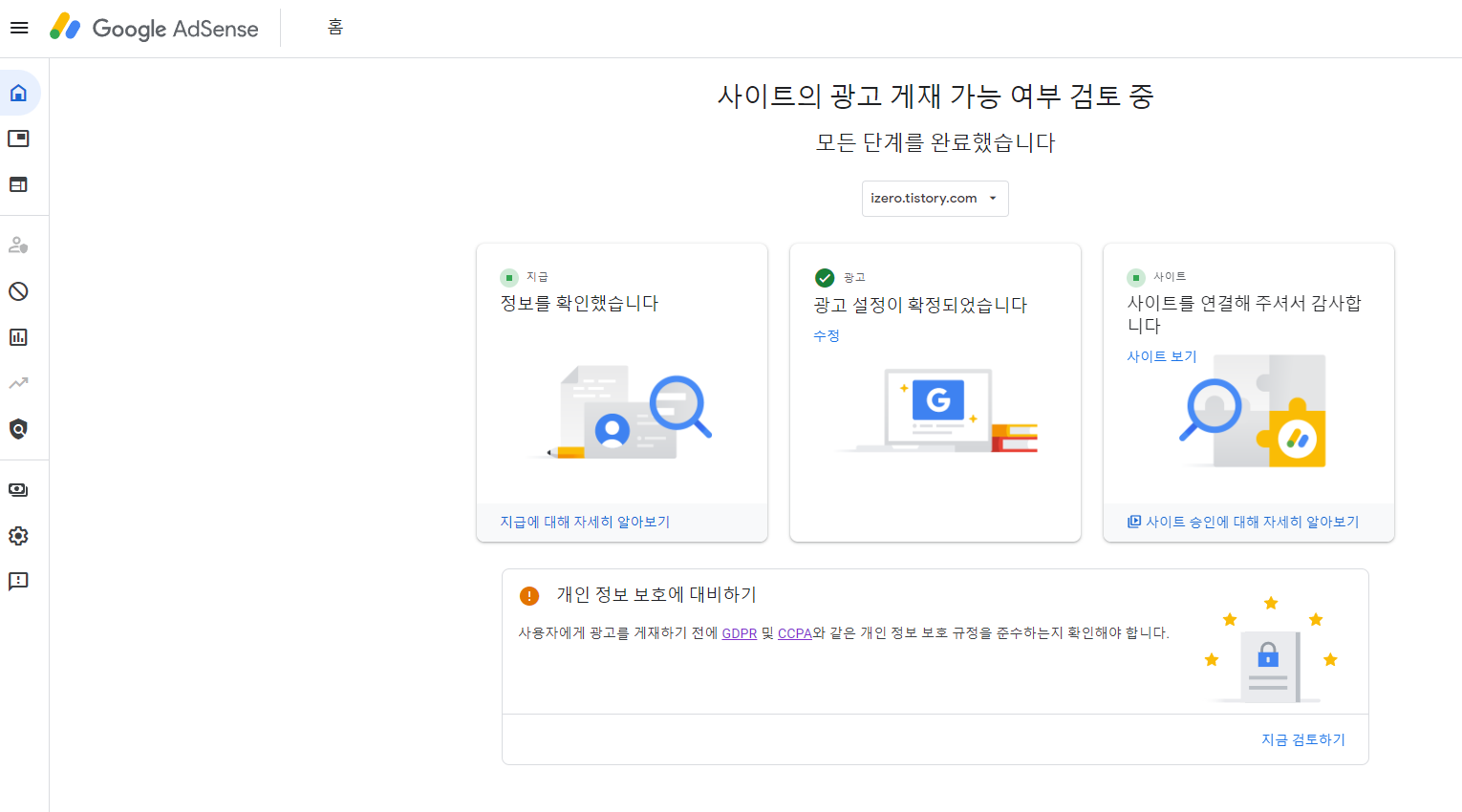This screenshot has height=812, width=1462.
Task: Click the status icon on 사이트 card
Action: tap(1136, 278)
